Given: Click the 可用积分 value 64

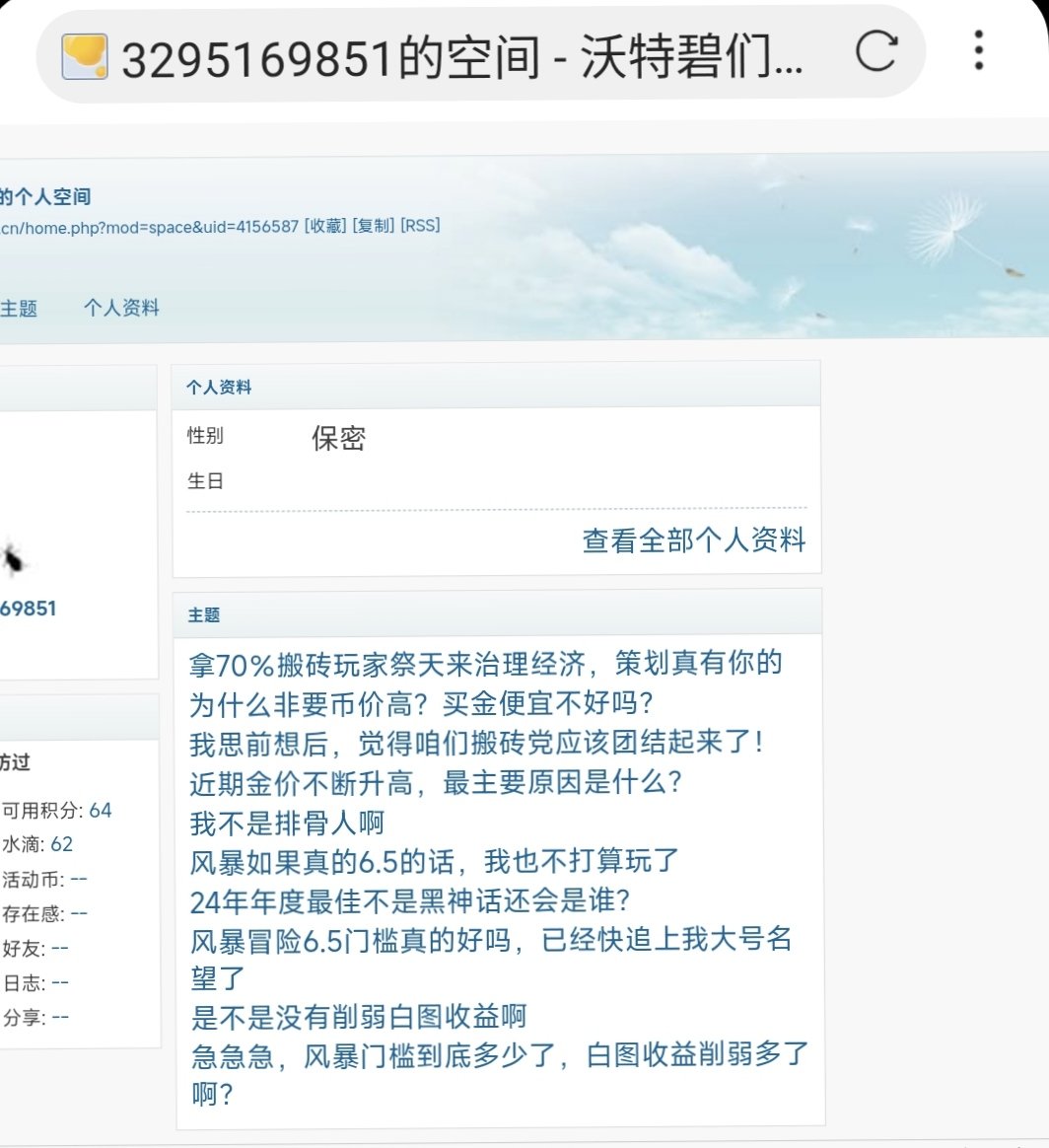Looking at the screenshot, I should (101, 811).
